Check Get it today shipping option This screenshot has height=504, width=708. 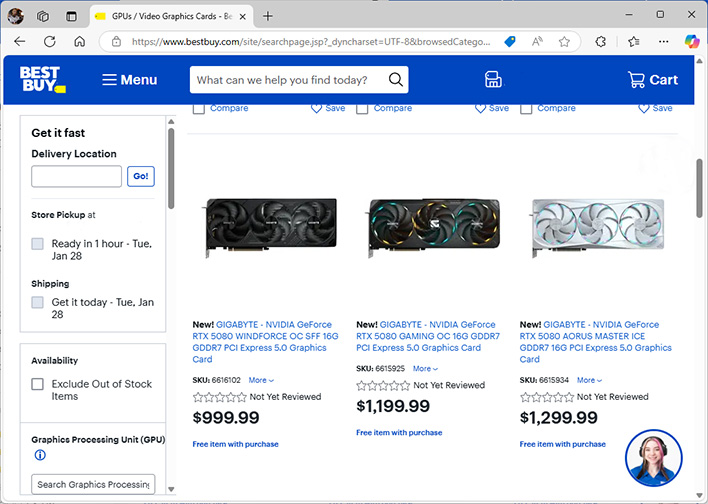pyautogui.click(x=37, y=302)
